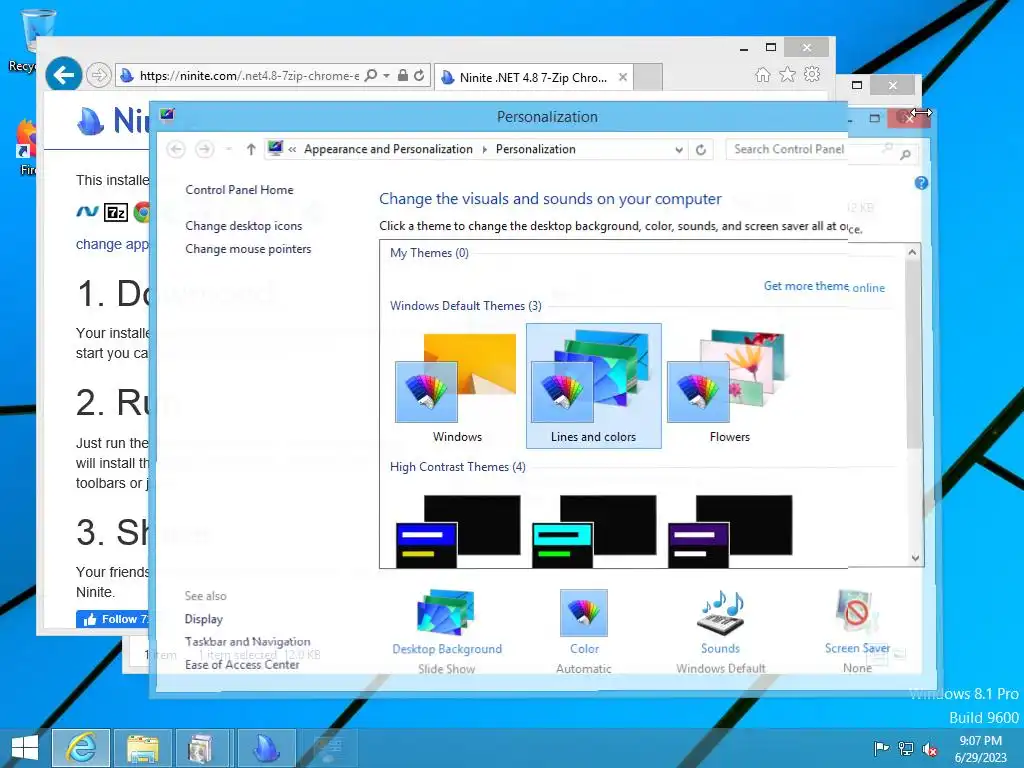Click the themes list scrollbar thumb
The height and width of the screenshot is (768, 1024).
(x=914, y=355)
